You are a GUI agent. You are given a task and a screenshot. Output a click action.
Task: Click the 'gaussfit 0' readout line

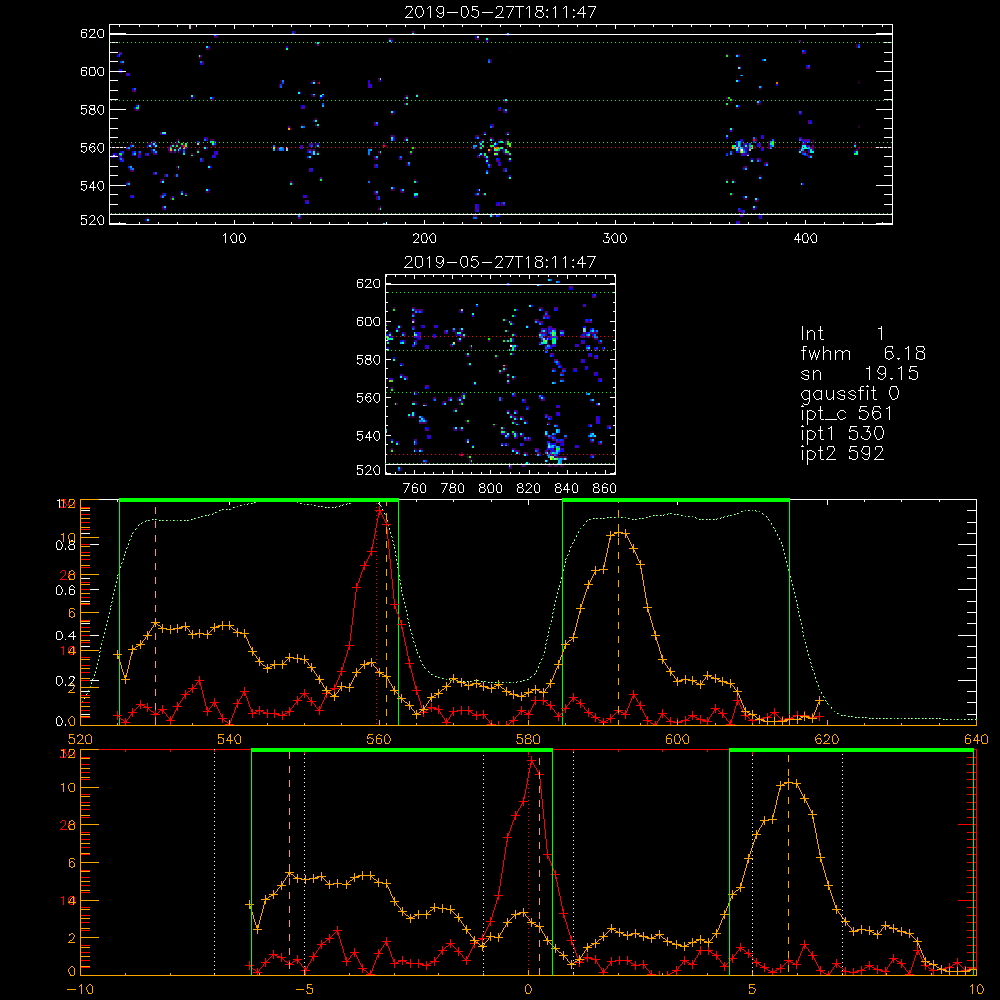(850, 393)
